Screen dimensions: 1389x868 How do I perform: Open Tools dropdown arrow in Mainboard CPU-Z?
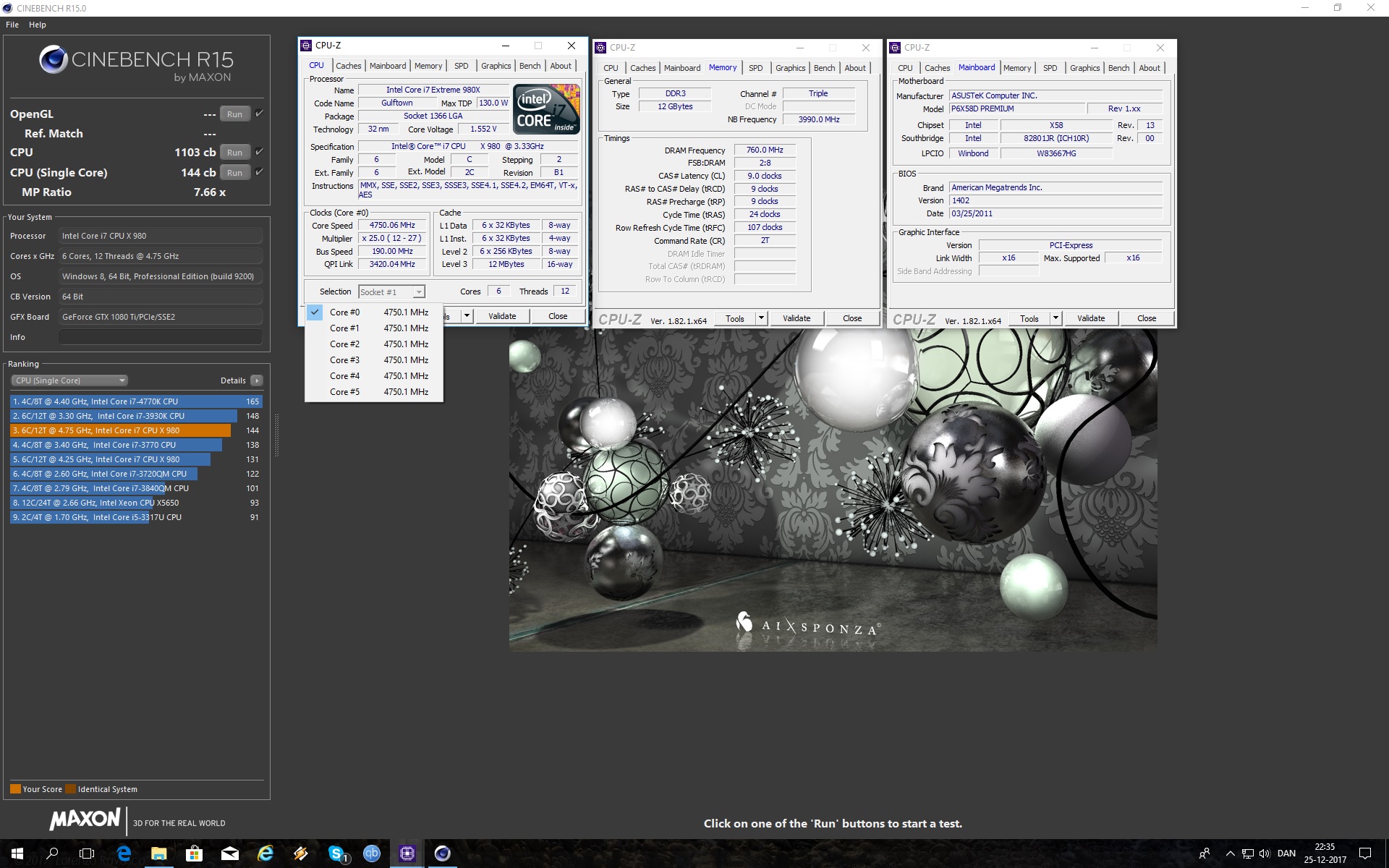1055,318
